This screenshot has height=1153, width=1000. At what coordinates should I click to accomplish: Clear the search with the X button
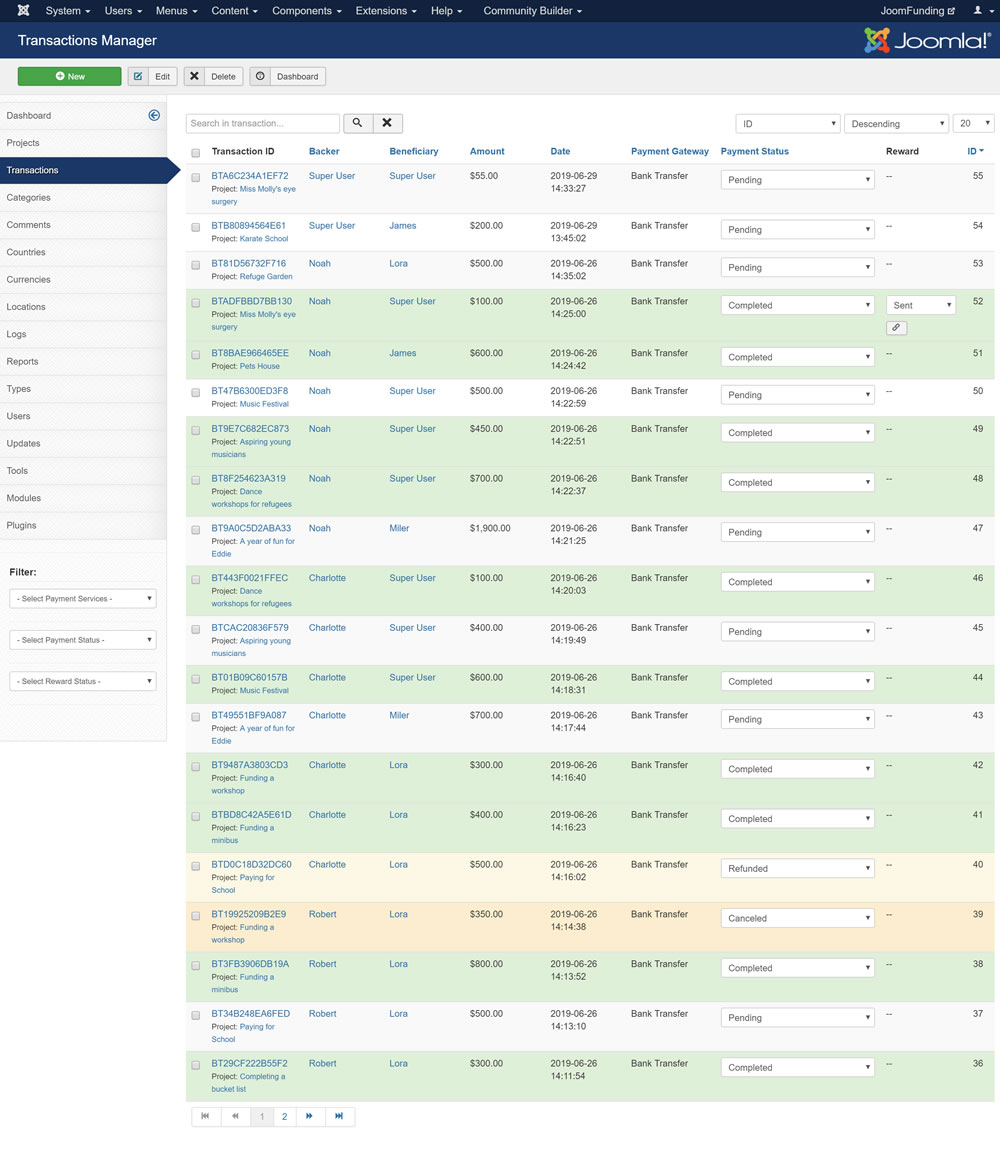(387, 123)
